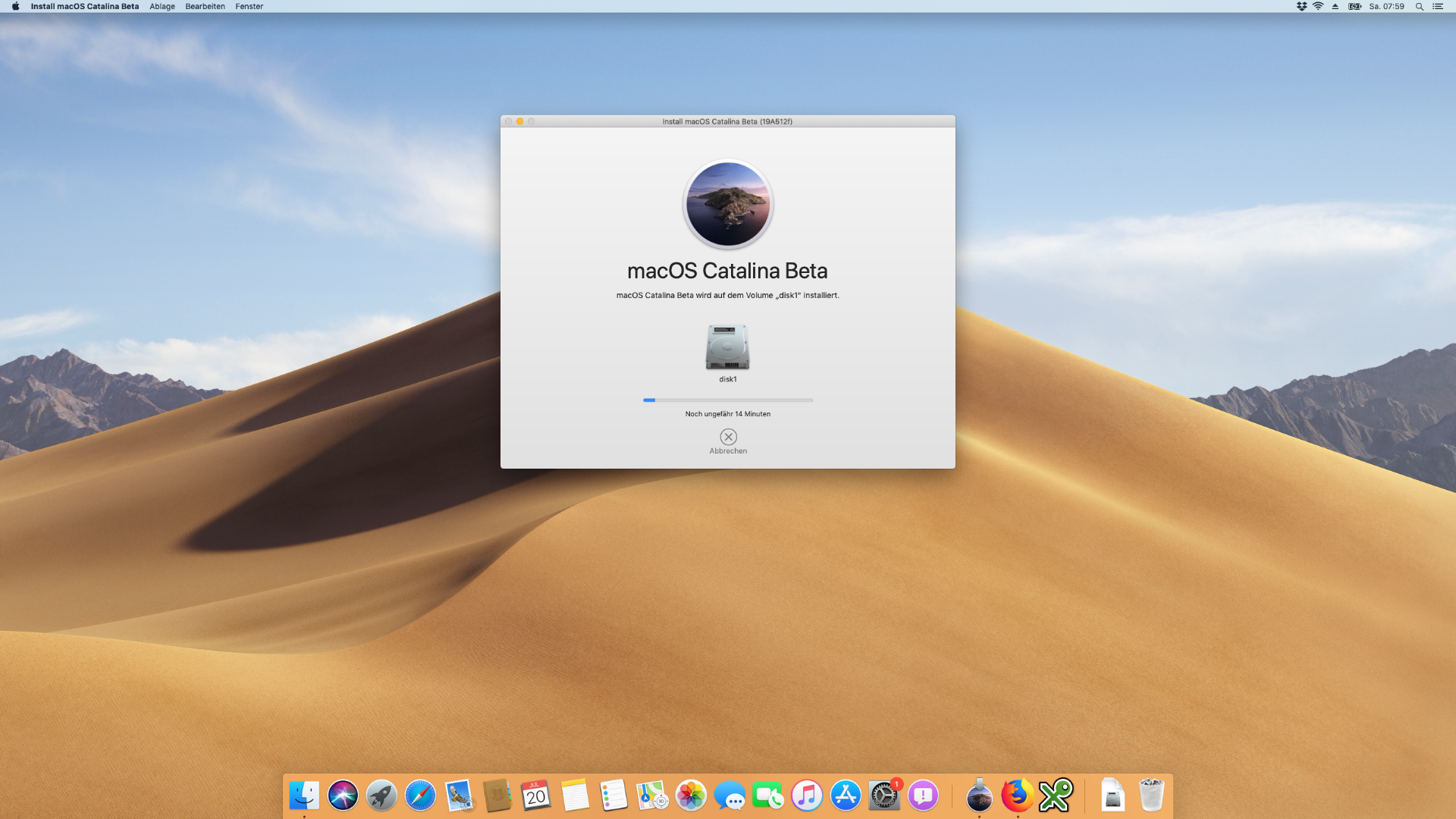Click the installation progress bar
This screenshot has height=819, width=1456.
[727, 400]
